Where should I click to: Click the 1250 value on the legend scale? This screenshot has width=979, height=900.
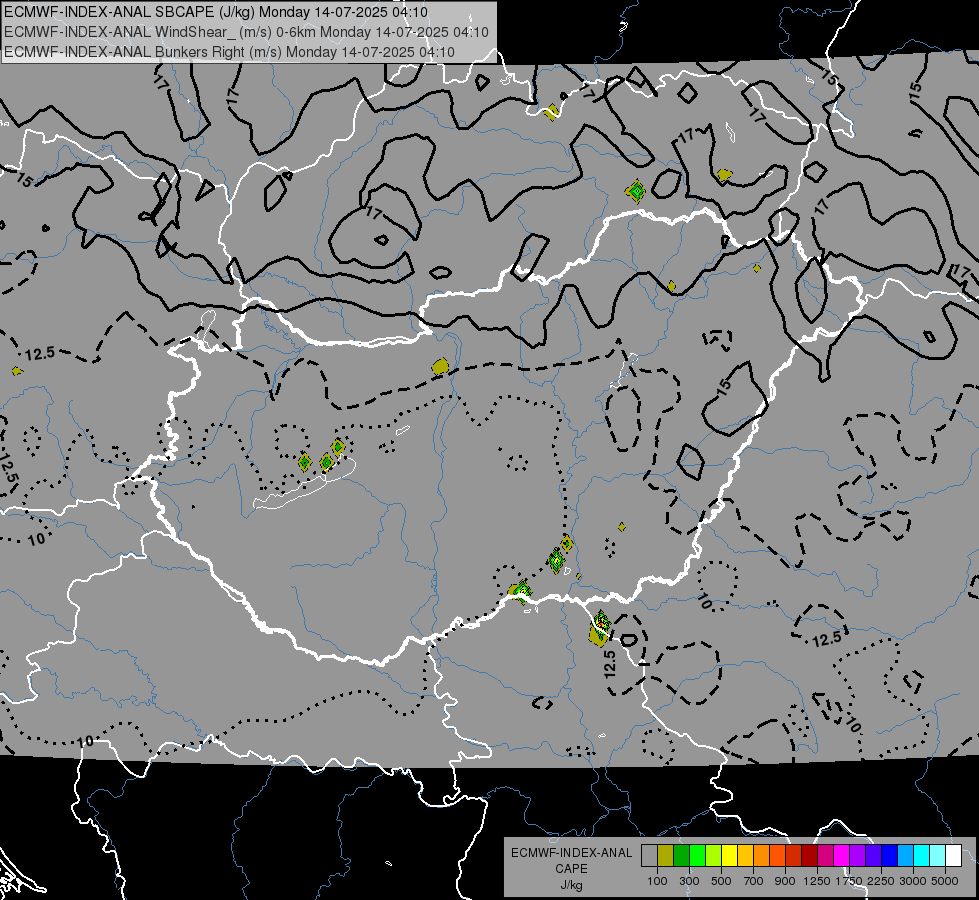pyautogui.click(x=817, y=881)
